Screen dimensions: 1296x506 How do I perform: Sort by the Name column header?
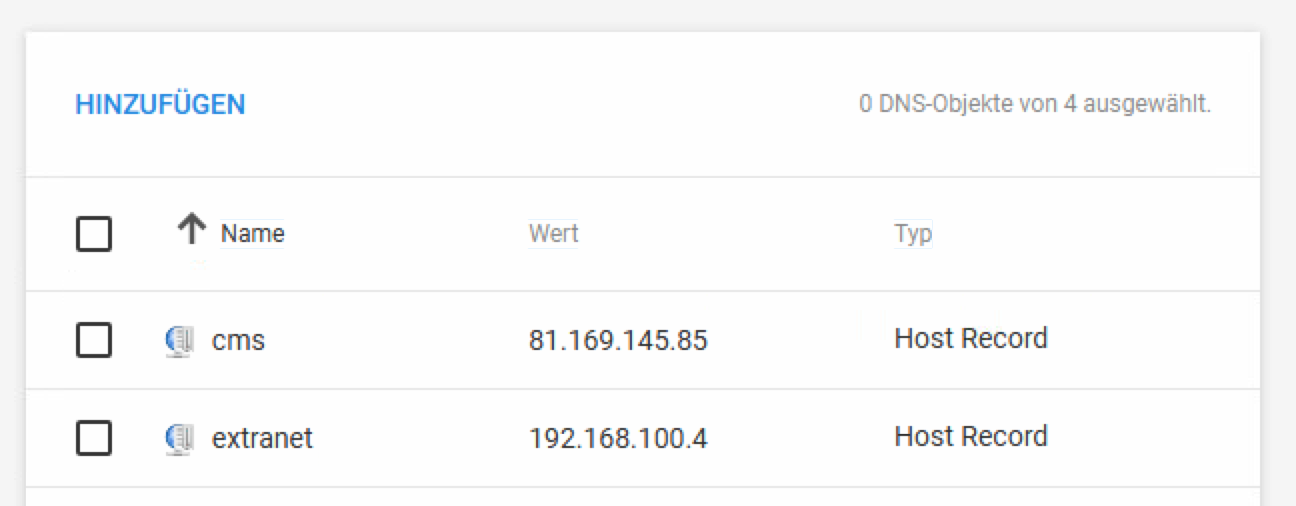coord(253,234)
